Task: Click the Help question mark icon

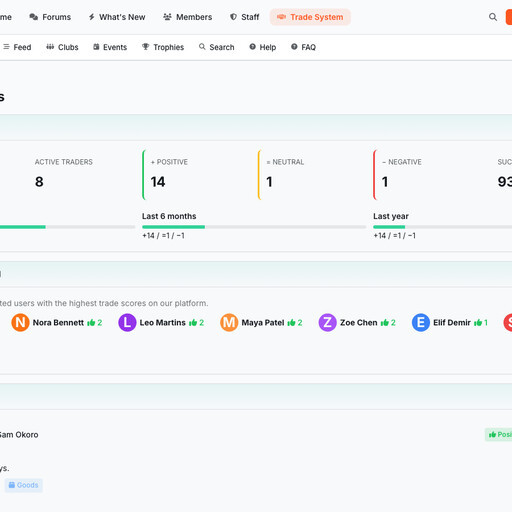Action: click(x=253, y=47)
